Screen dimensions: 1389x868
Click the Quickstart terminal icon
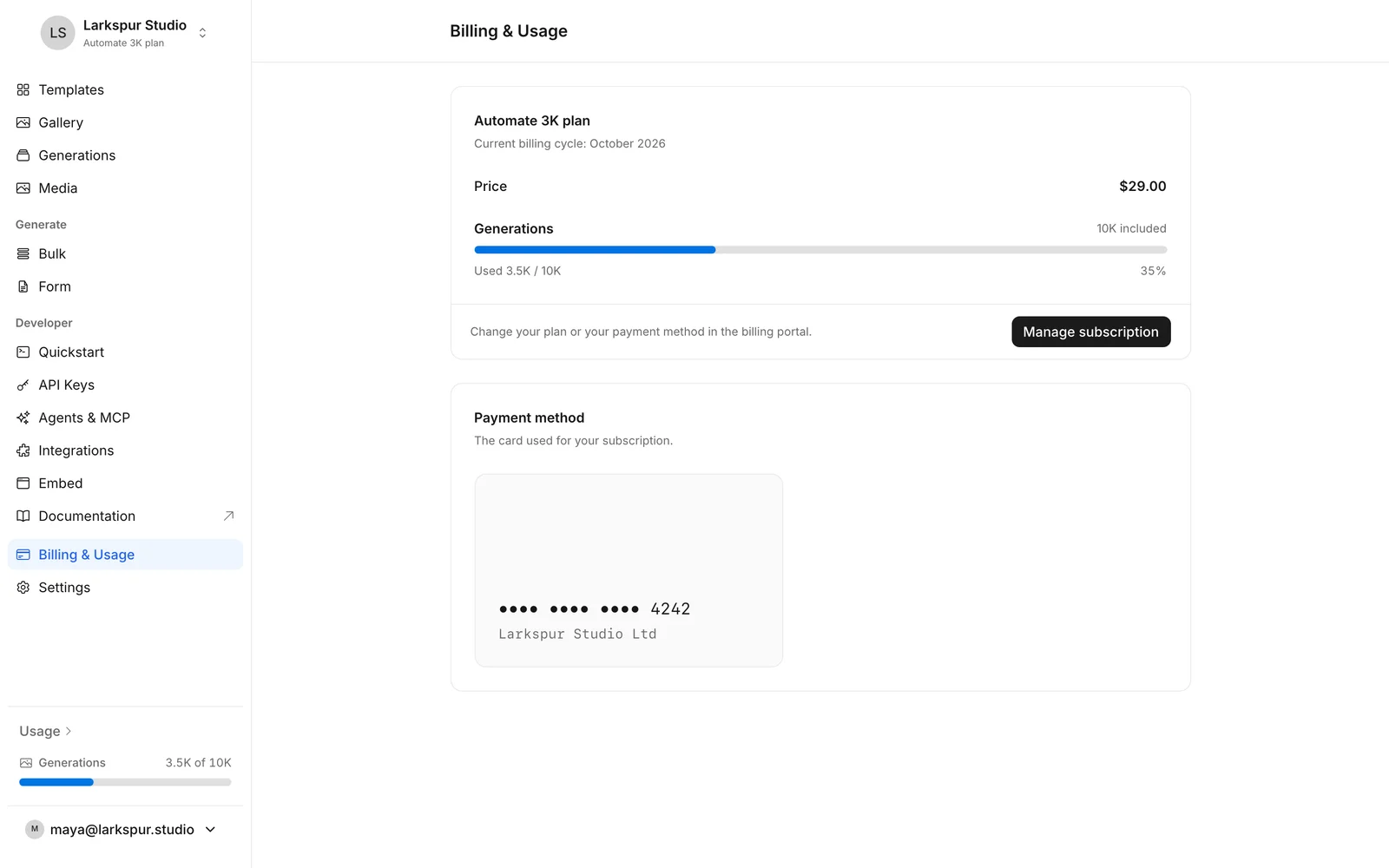[23, 352]
